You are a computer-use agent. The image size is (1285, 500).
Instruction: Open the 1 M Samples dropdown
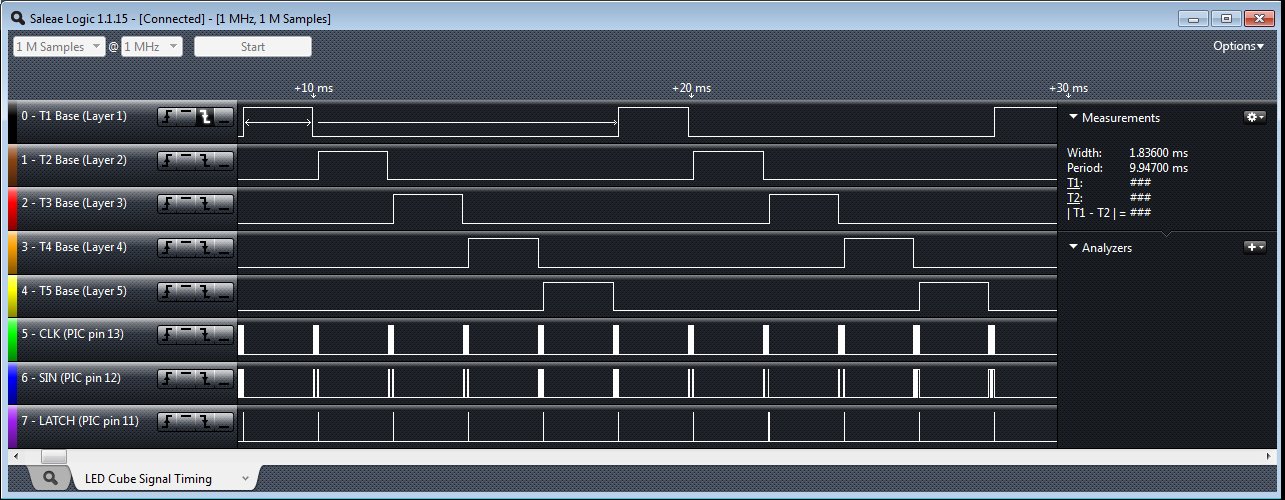click(x=59, y=47)
